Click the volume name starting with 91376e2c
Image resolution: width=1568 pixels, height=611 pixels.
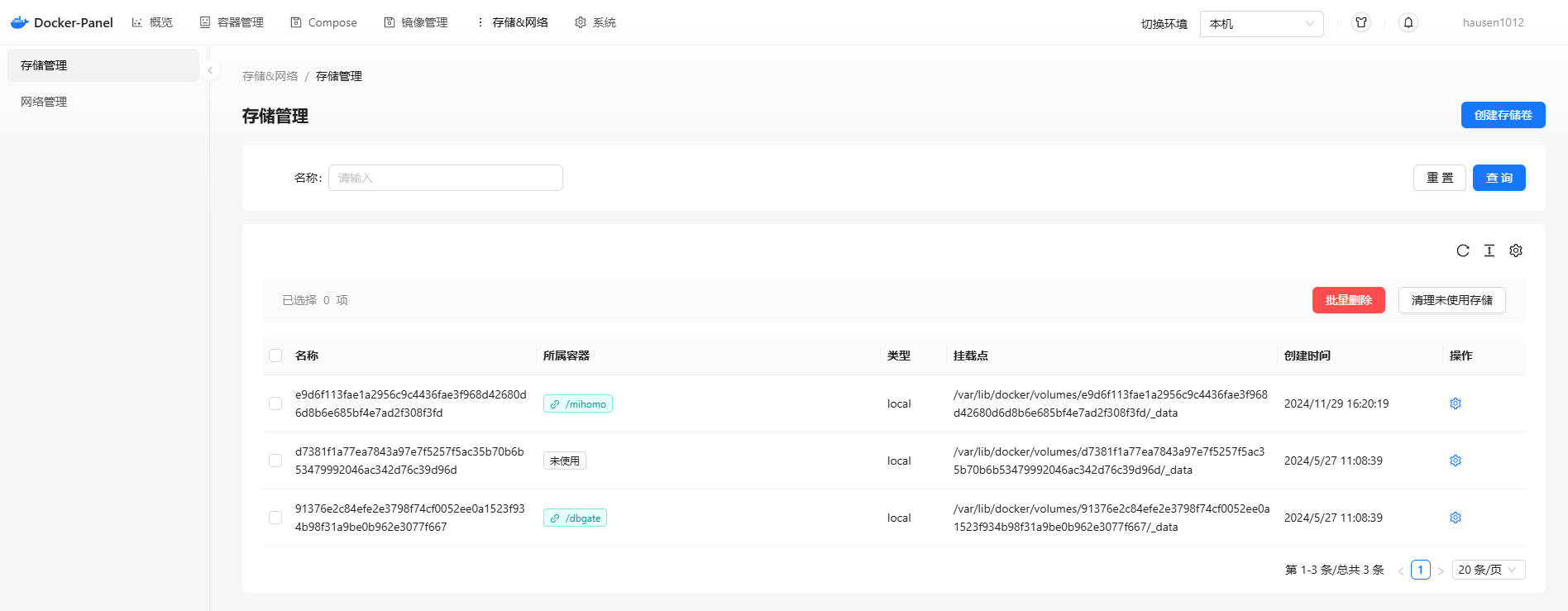coord(410,518)
